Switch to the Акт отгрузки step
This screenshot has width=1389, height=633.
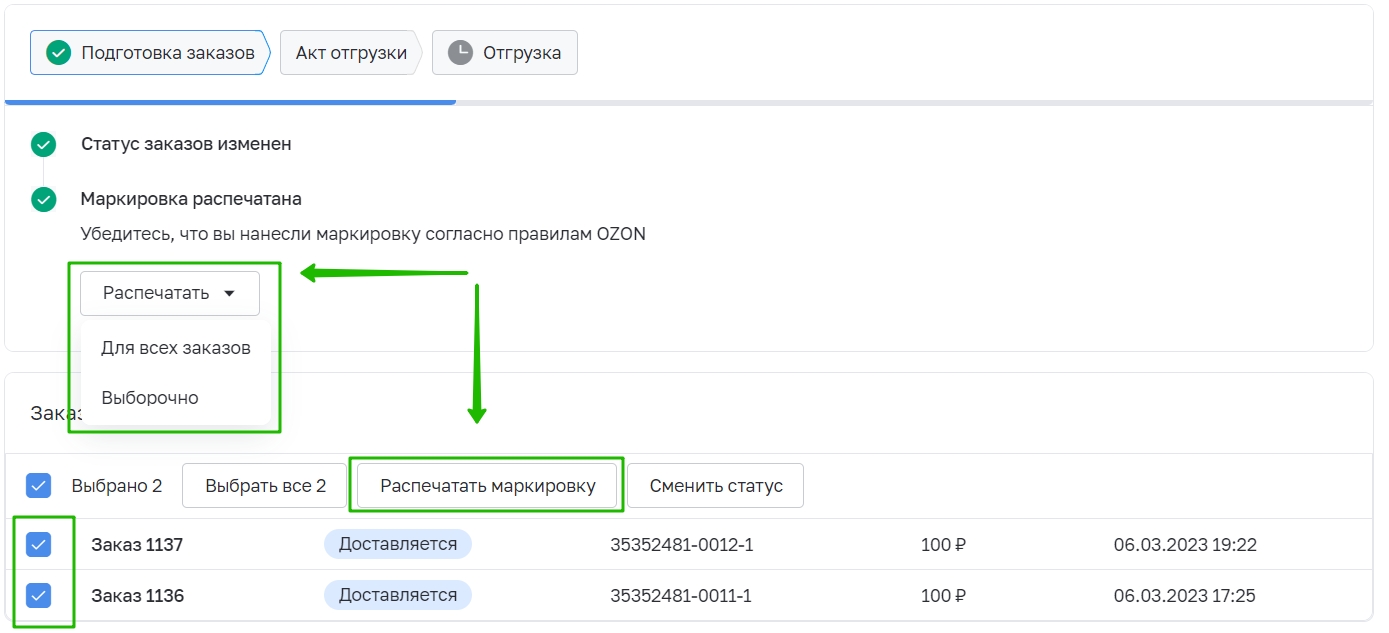tap(351, 53)
